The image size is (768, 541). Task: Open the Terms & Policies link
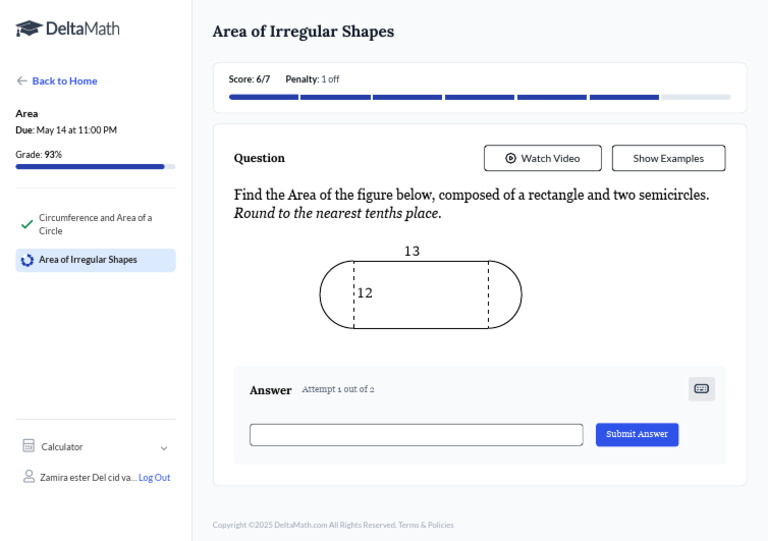click(425, 525)
